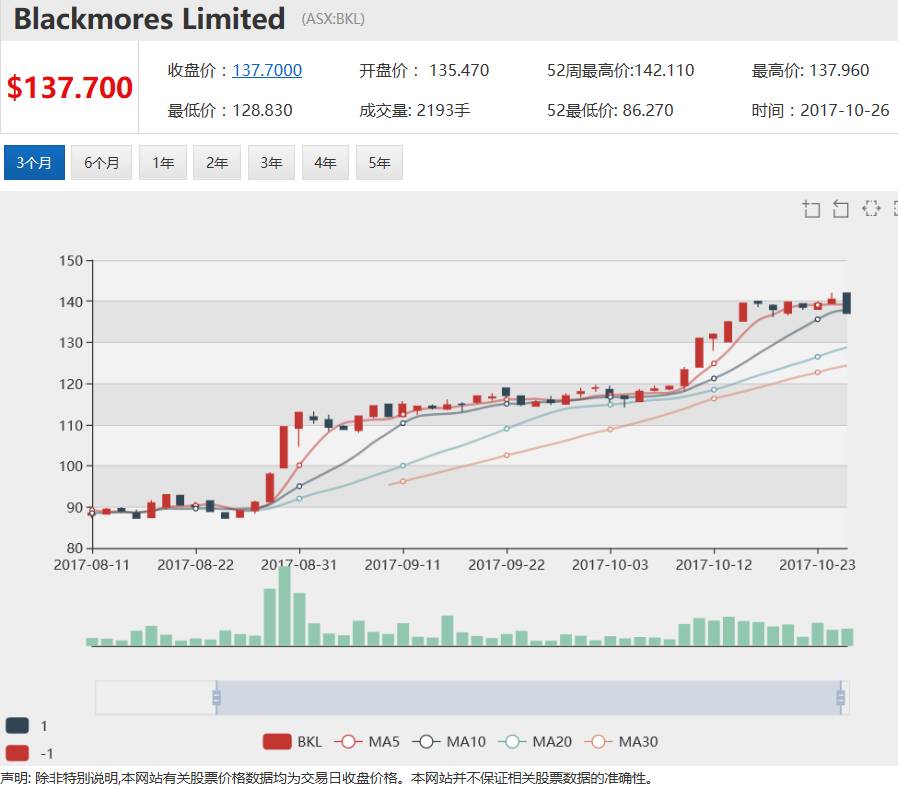
Task: Click the dark blue '1' visual map swatch
Action: (17, 726)
